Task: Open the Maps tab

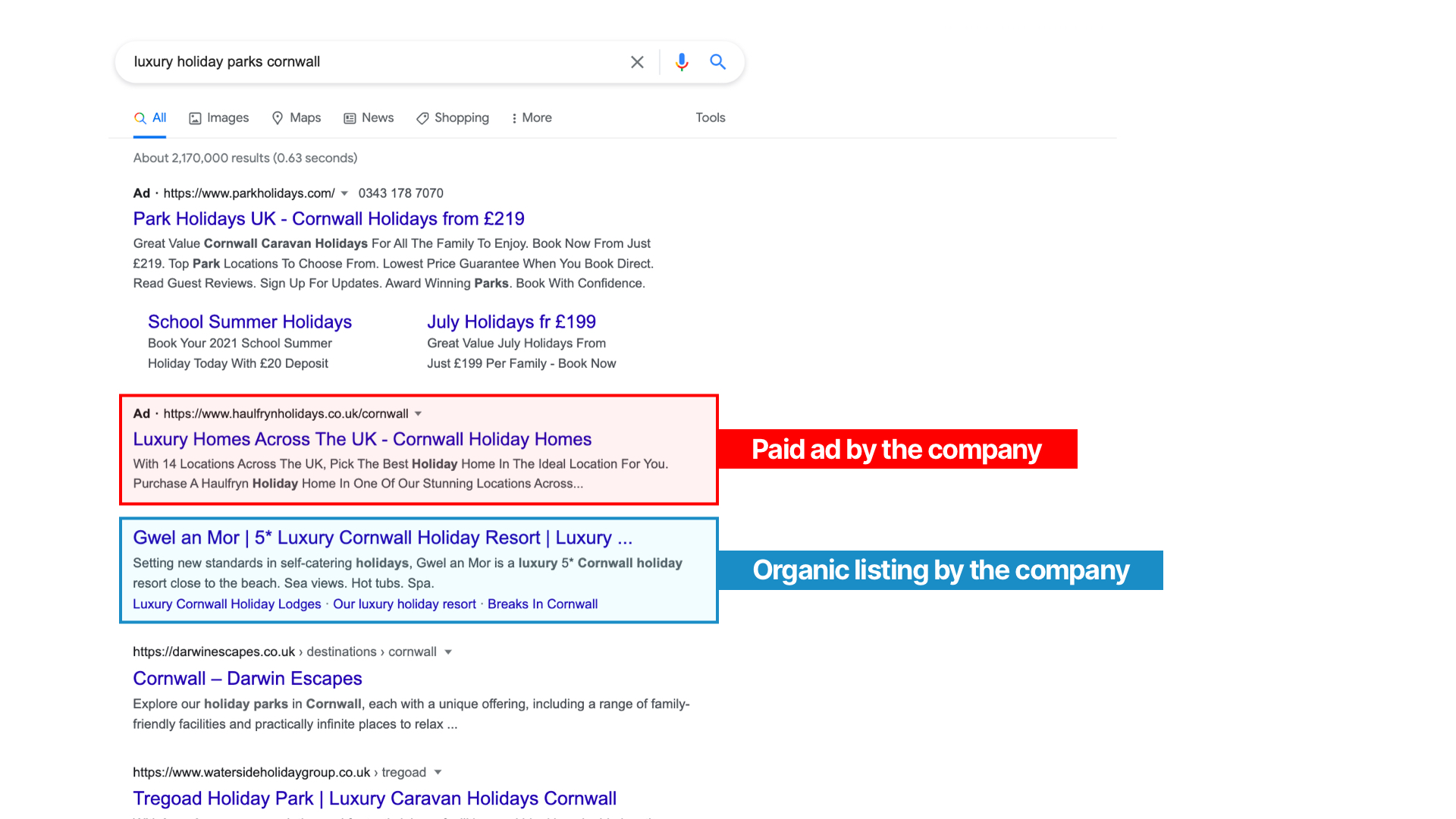Action: (297, 118)
